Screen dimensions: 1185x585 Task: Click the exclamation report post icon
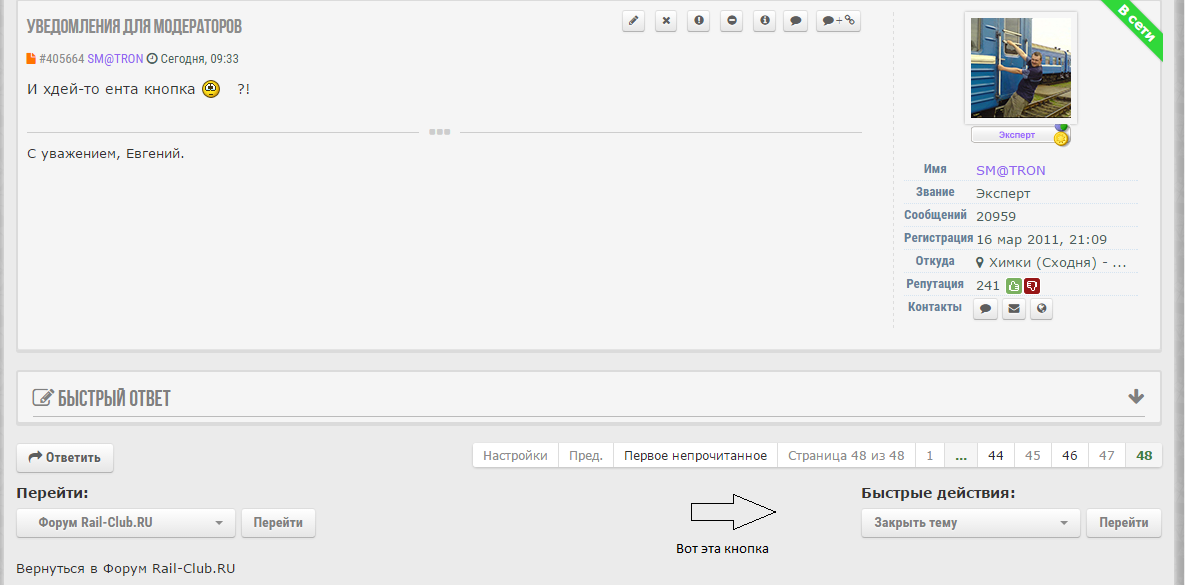(699, 21)
